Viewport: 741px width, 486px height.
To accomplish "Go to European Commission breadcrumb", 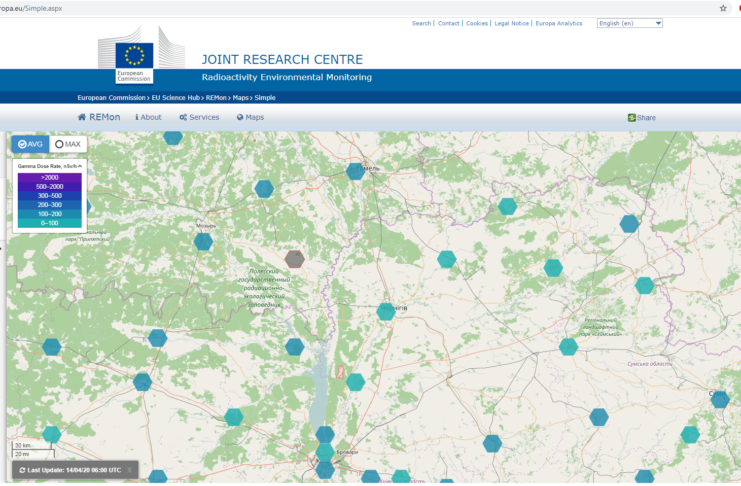I will 112,97.
